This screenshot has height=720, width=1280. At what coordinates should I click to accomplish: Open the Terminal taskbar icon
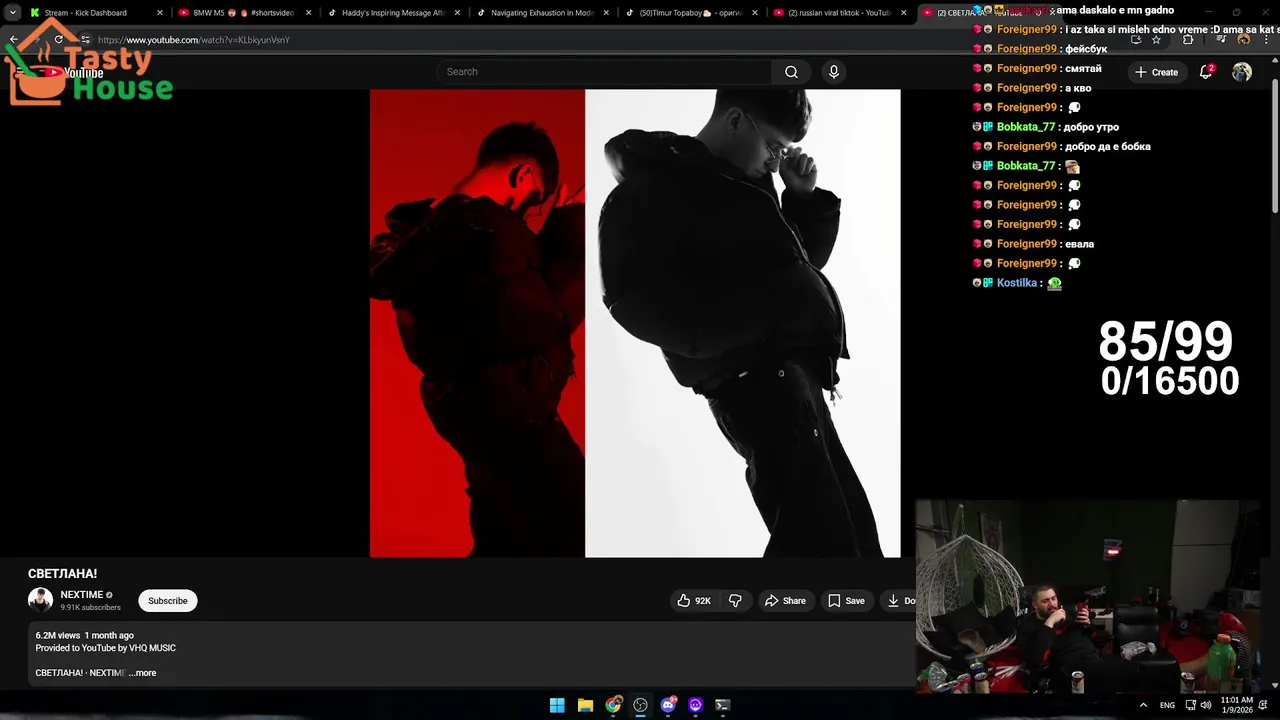(722, 705)
